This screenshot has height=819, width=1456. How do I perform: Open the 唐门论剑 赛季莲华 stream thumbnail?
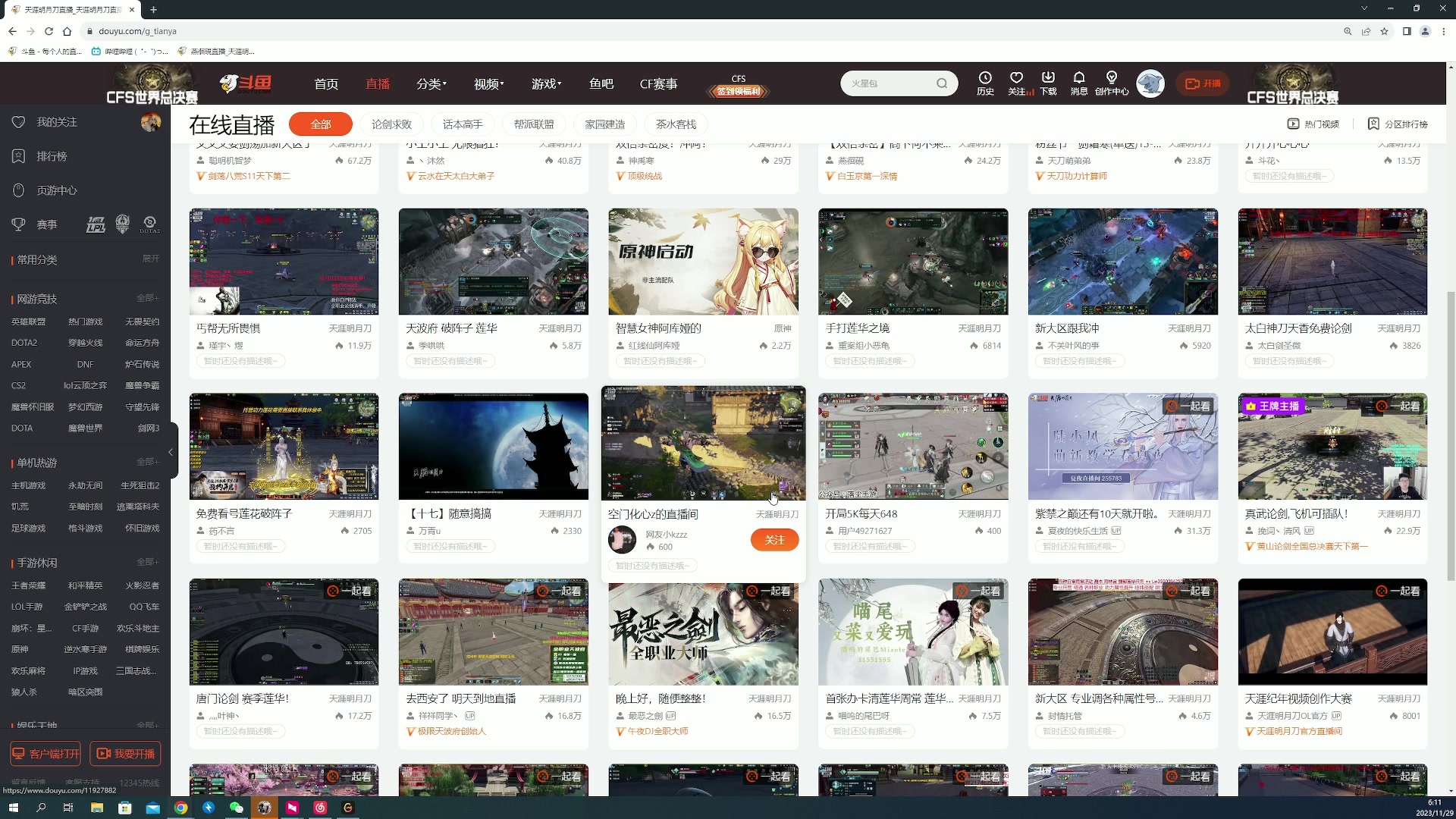tap(284, 631)
